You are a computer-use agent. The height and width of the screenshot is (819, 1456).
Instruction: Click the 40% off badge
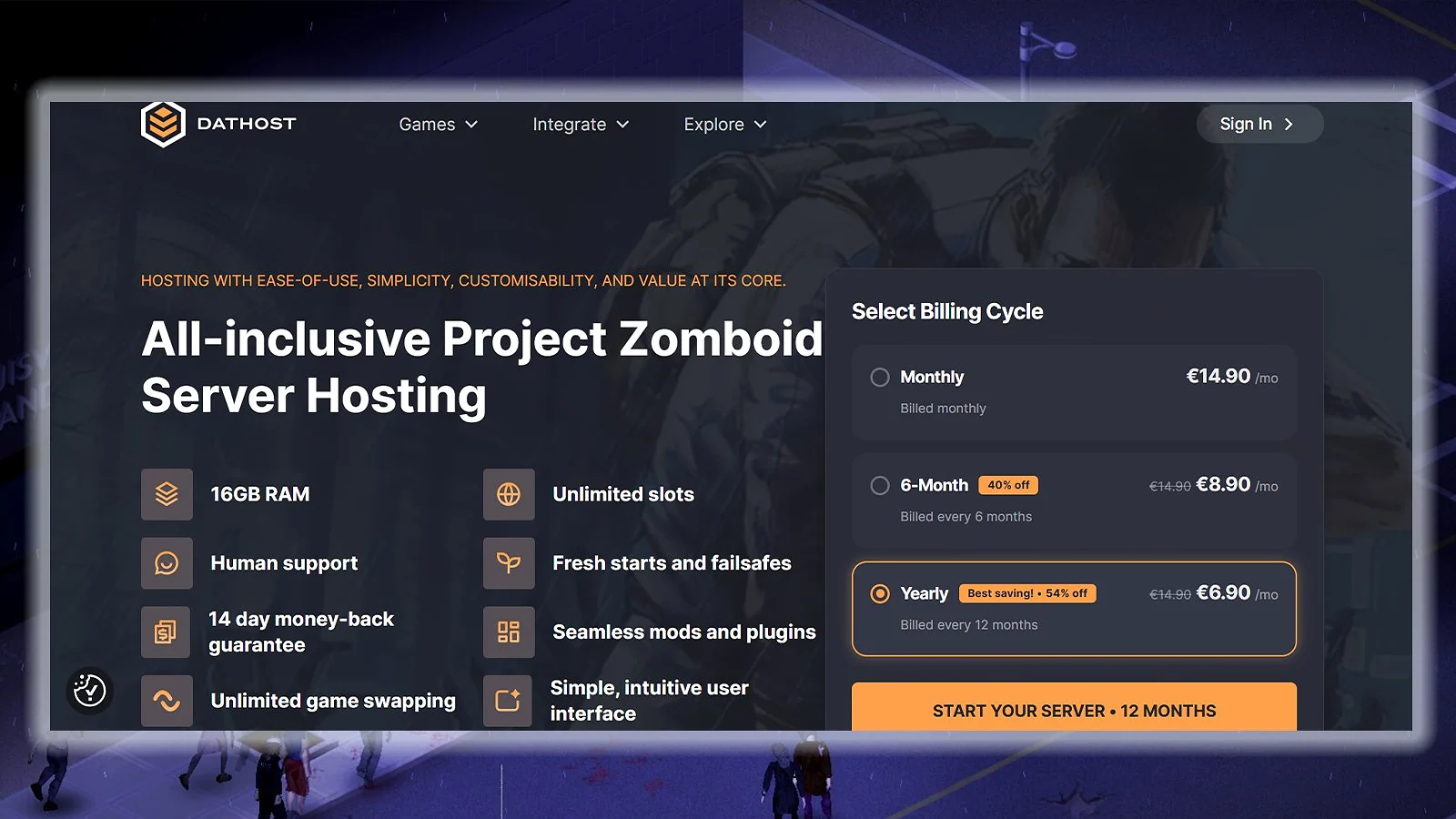click(1008, 485)
